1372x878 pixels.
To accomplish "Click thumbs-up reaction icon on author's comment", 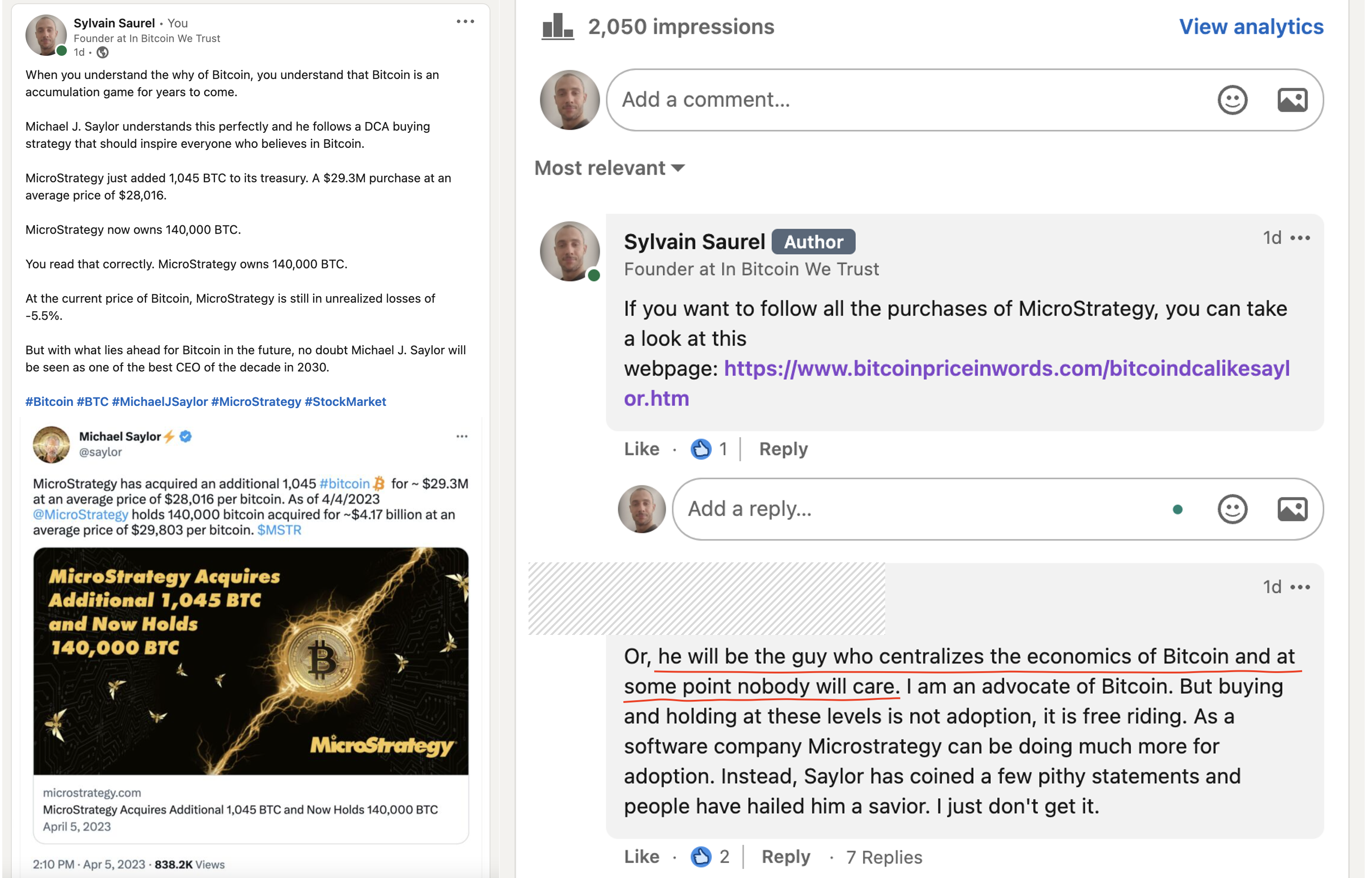I will [701, 449].
